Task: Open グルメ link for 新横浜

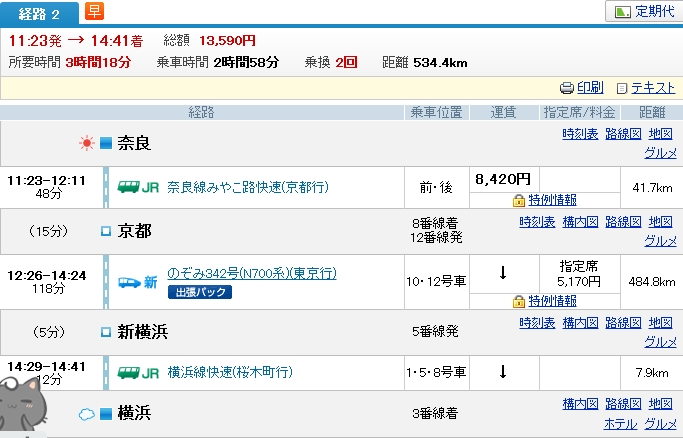Action: pyautogui.click(x=661, y=342)
